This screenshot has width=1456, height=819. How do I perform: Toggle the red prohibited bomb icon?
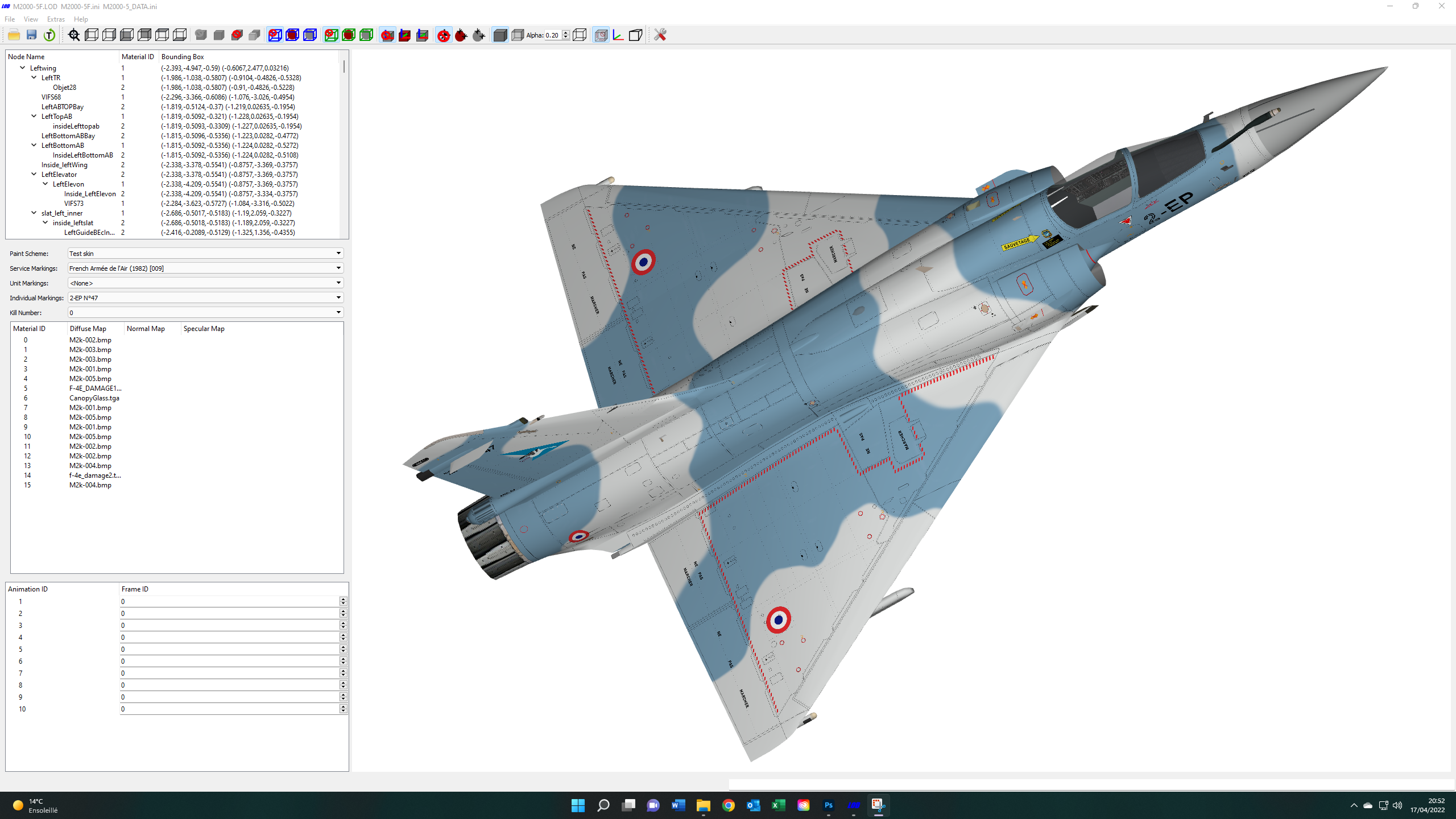tap(444, 35)
